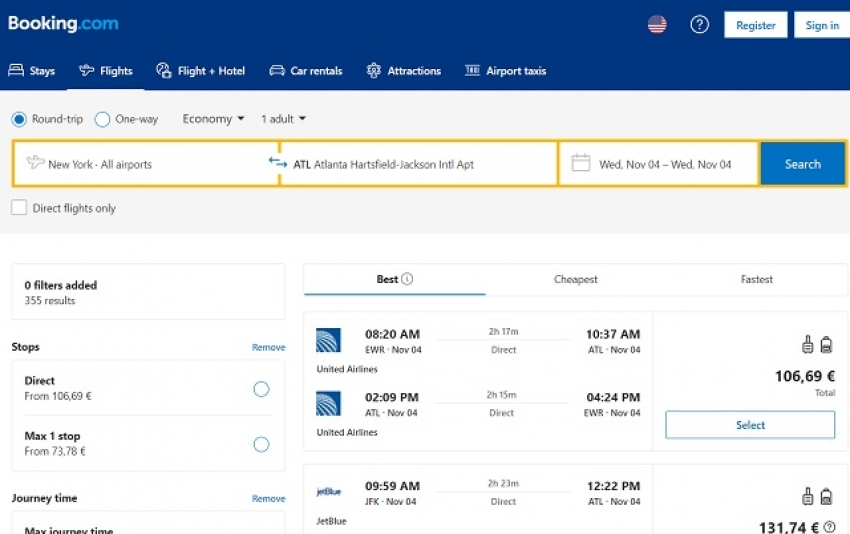Go to the Stays tab
Screen dimensions: 850x534
(31, 70)
